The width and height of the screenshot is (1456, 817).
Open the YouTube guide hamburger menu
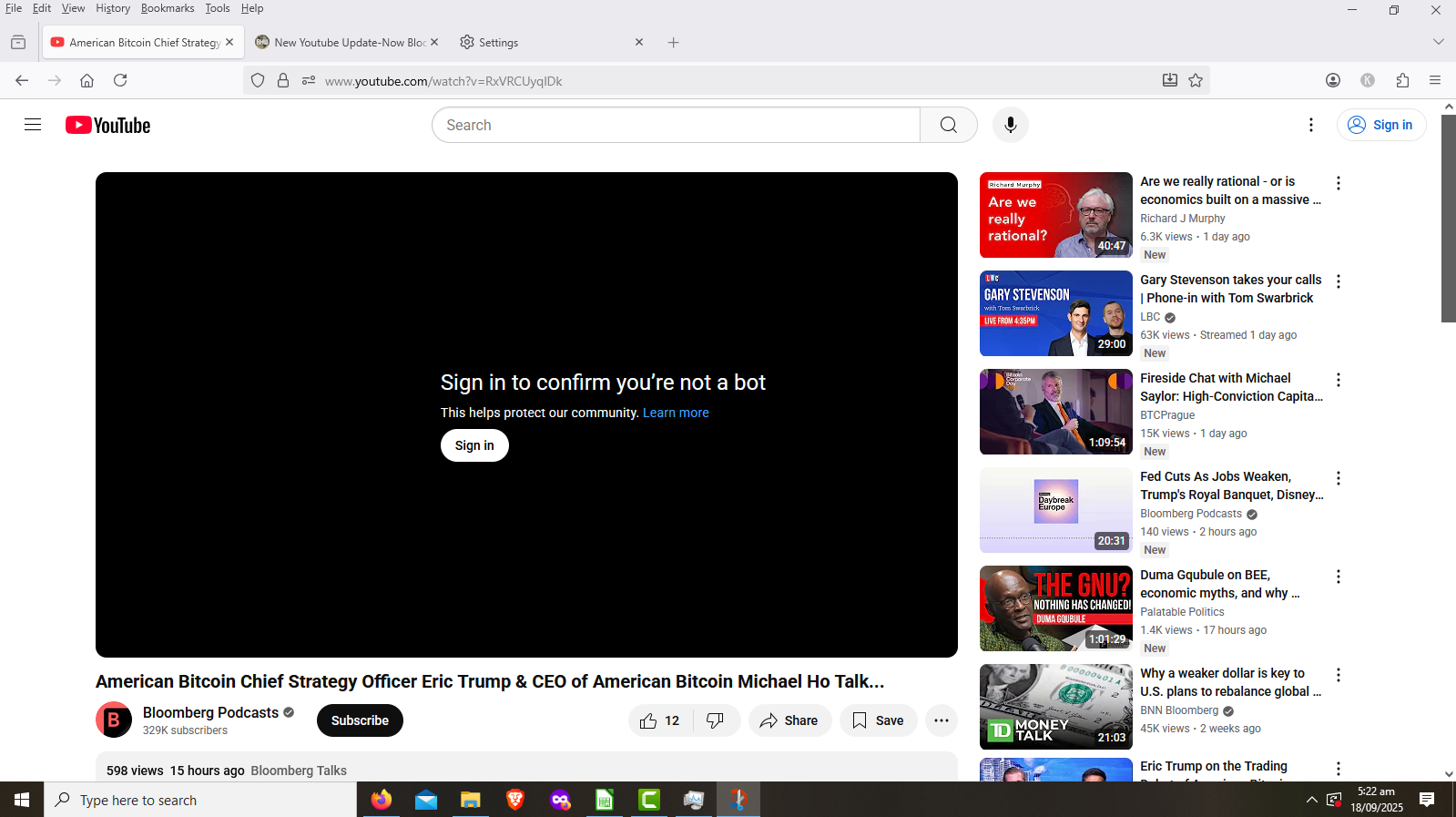pos(33,125)
